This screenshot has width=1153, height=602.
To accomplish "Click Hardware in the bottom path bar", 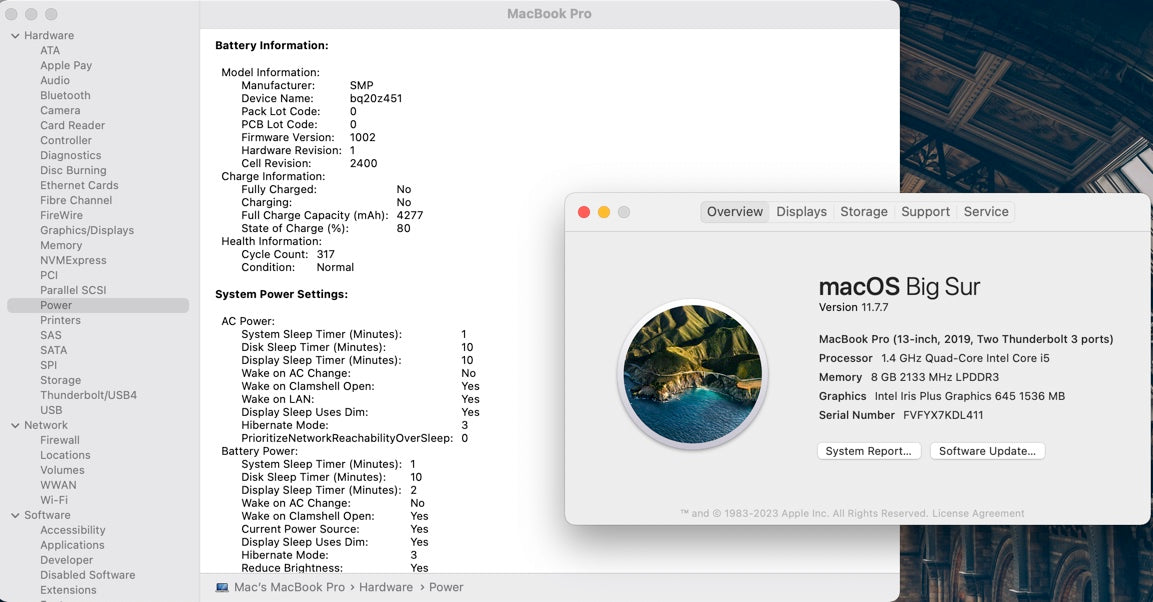I will click(385, 587).
